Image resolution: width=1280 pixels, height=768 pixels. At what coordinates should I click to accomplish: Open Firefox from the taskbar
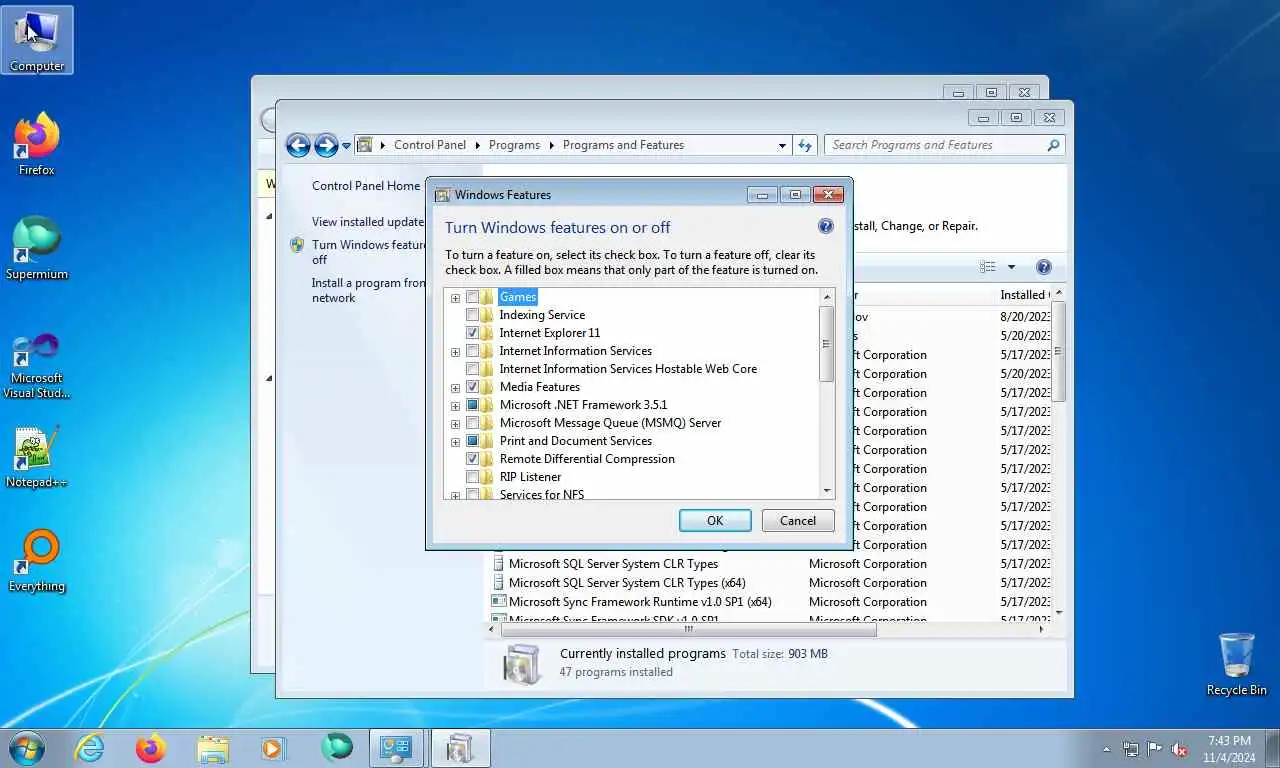pyautogui.click(x=151, y=748)
